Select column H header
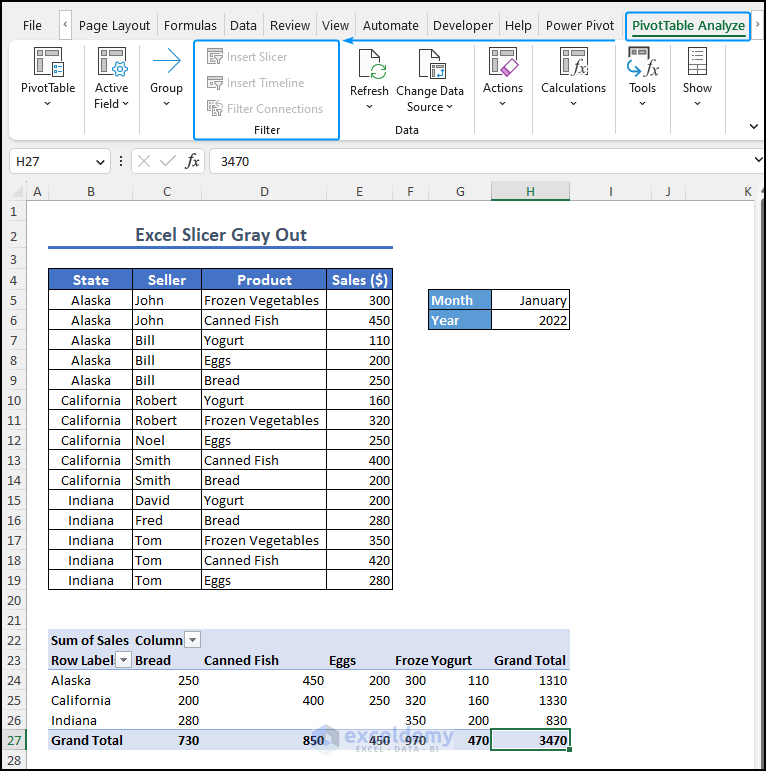766x771 pixels. point(530,191)
